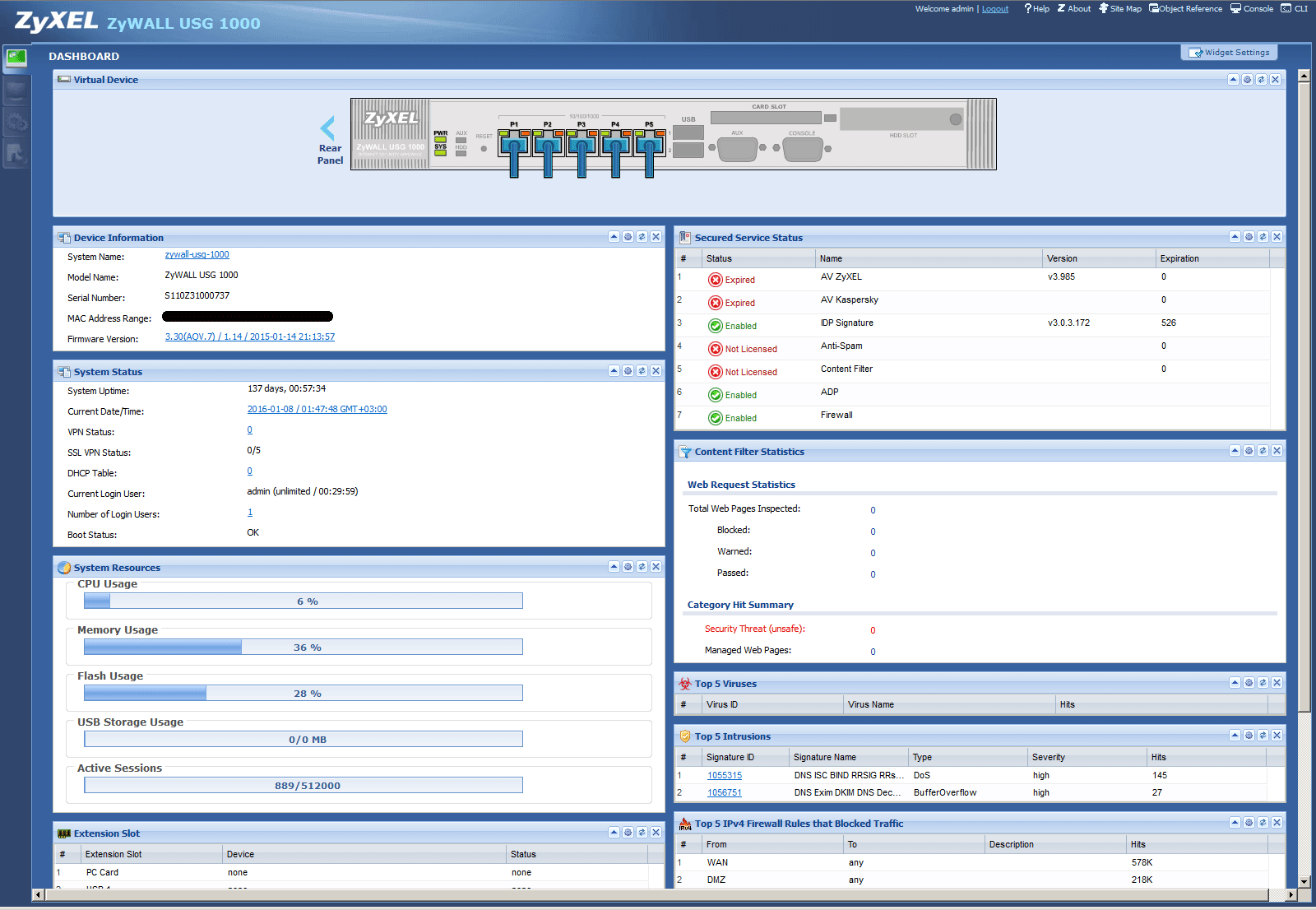Viewport: 1316px width, 910px height.
Task: Collapse the Secured Service Status widget
Action: [1235, 237]
